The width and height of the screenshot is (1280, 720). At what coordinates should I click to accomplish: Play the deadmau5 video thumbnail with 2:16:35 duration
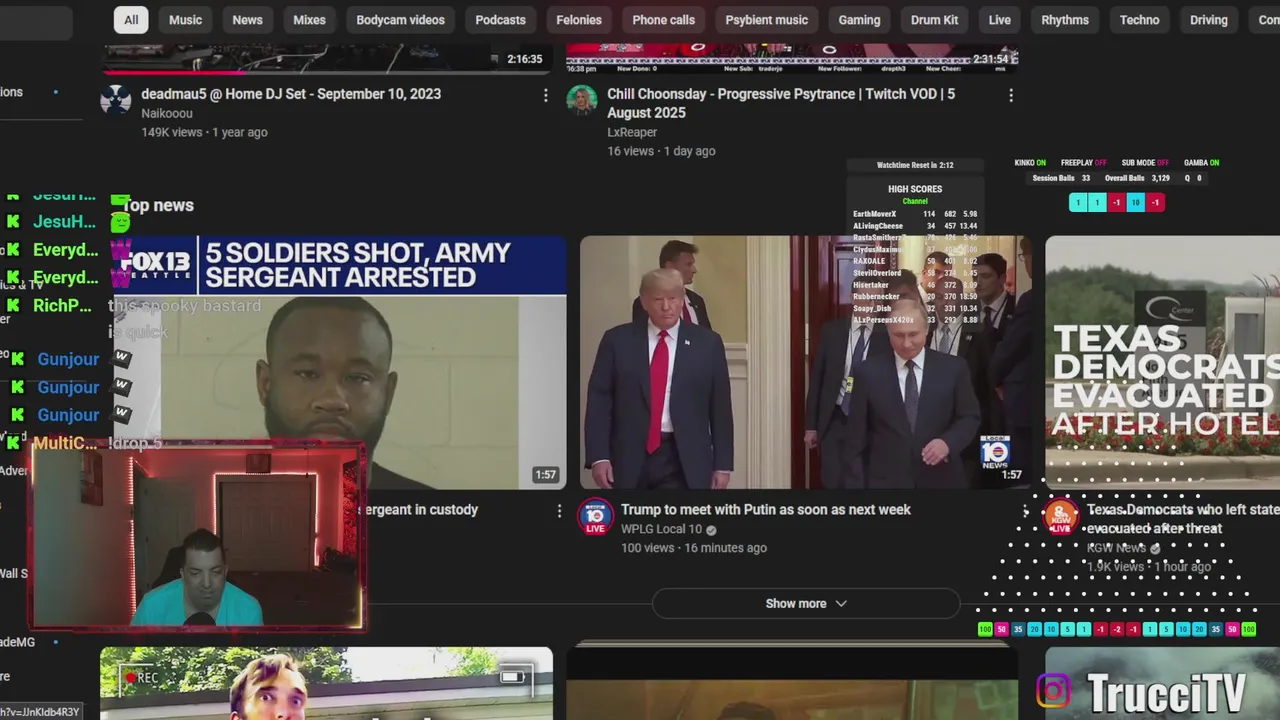pyautogui.click(x=326, y=59)
